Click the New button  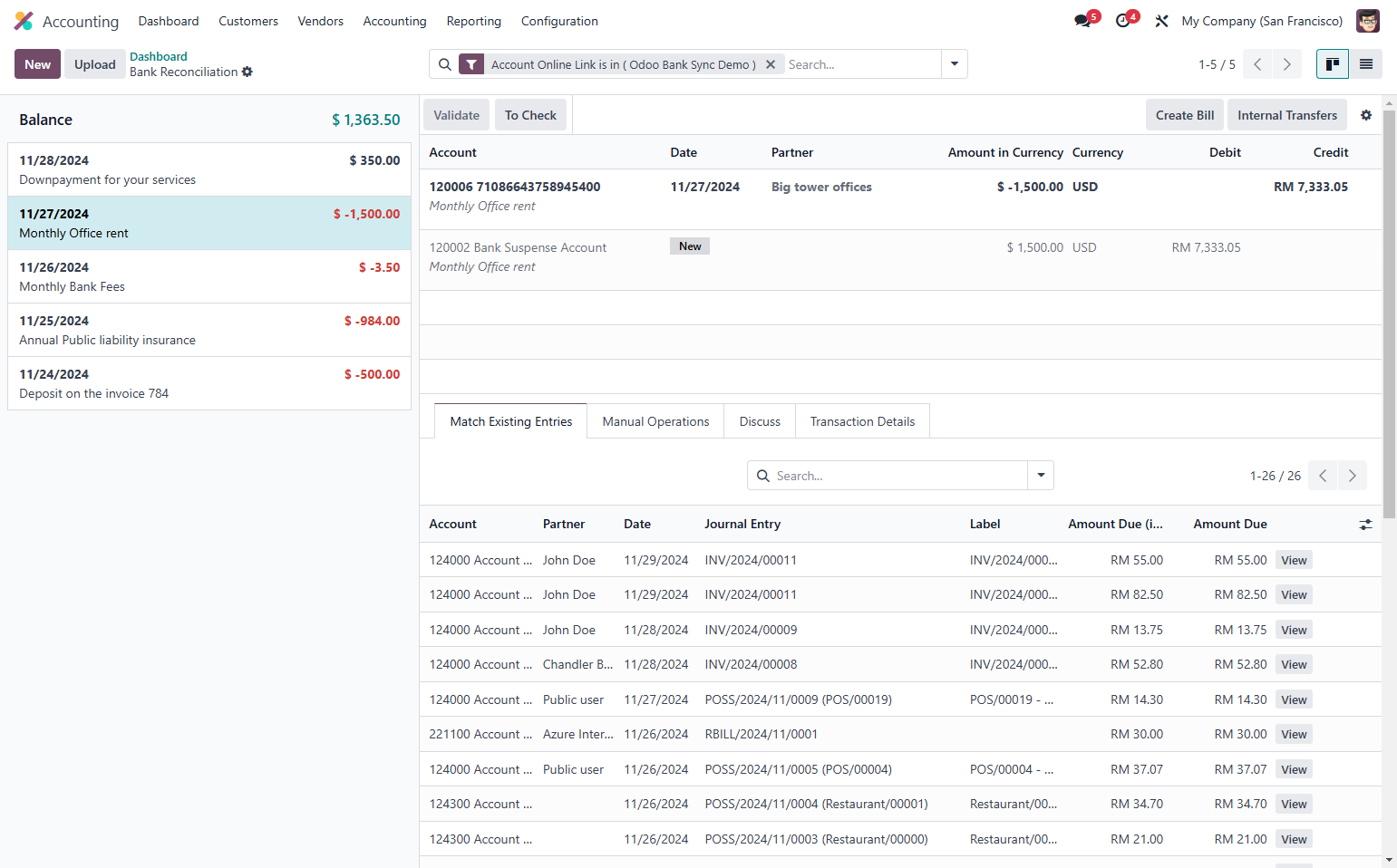point(37,64)
